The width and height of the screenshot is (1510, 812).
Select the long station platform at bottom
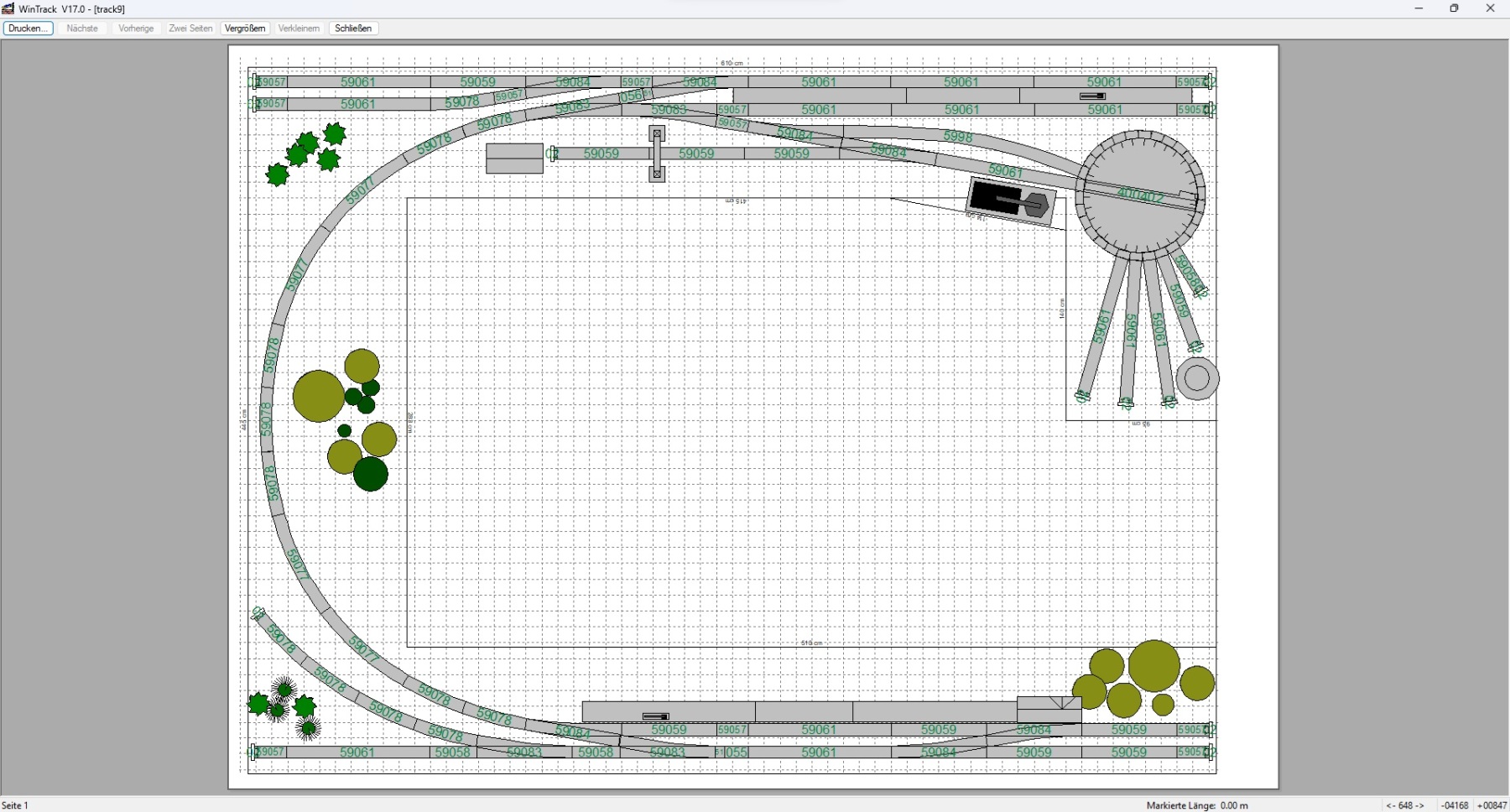pyautogui.click(x=799, y=711)
